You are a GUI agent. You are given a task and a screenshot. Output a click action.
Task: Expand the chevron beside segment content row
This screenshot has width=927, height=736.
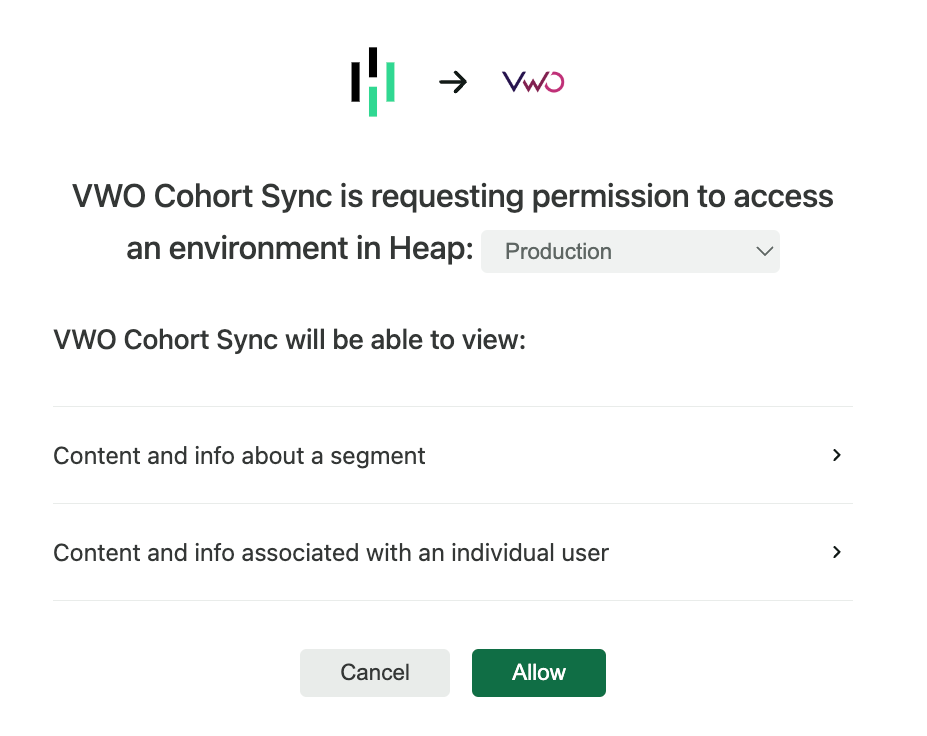click(x=837, y=455)
